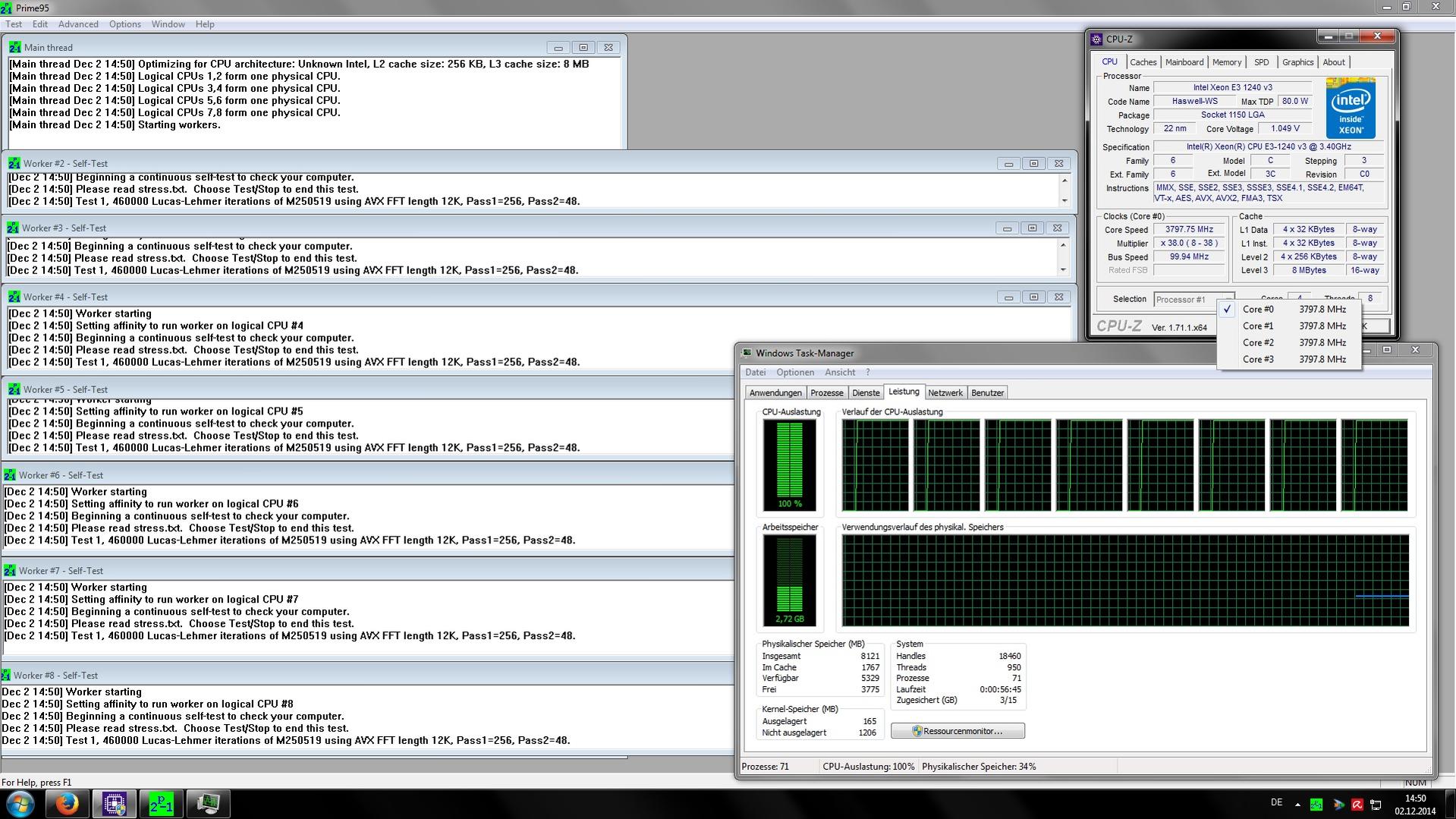Screen dimensions: 1456x819
Task: Open the Prime95 Options menu
Action: 124,24
